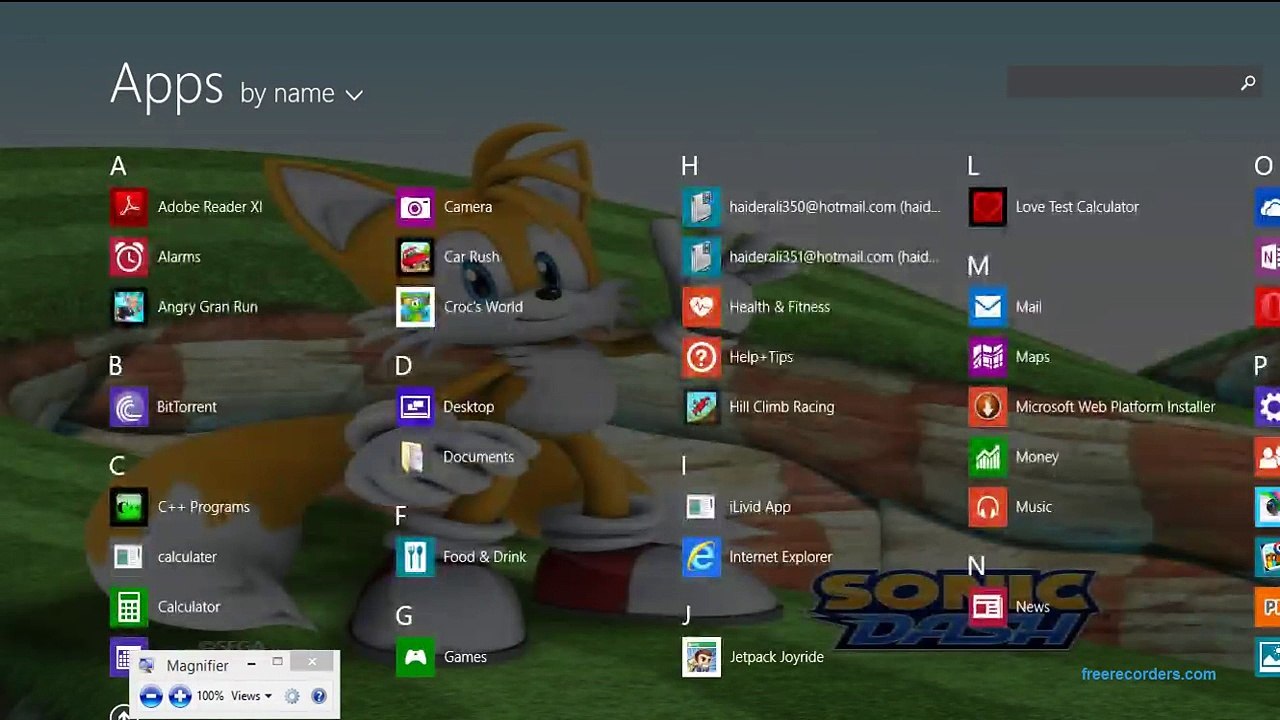Open the Music app icon

click(x=987, y=507)
